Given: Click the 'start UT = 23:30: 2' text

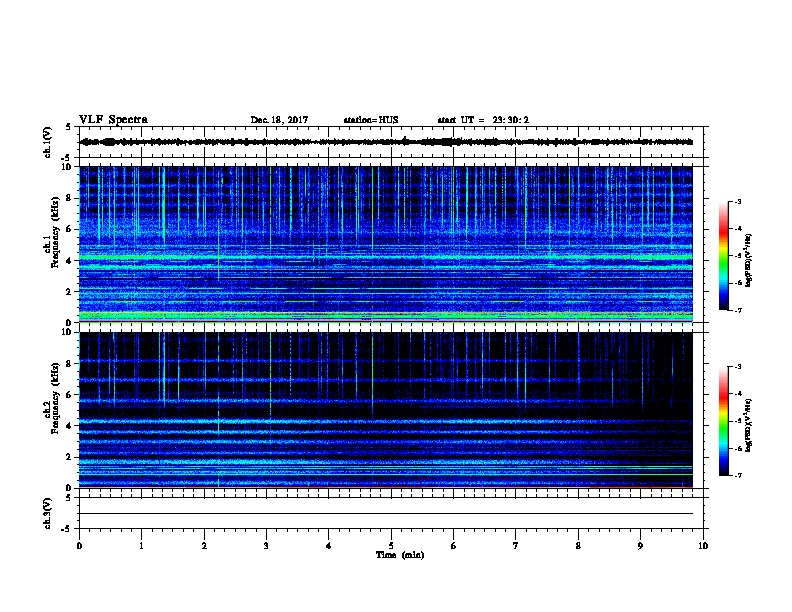Looking at the screenshot, I should point(483,120).
